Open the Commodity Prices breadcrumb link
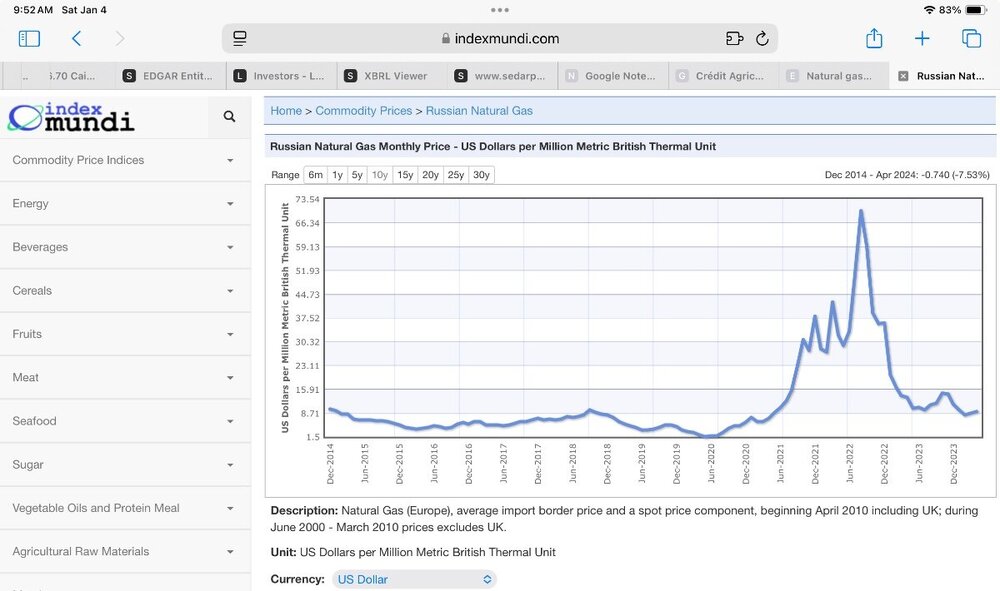This screenshot has height=591, width=1000. [364, 111]
